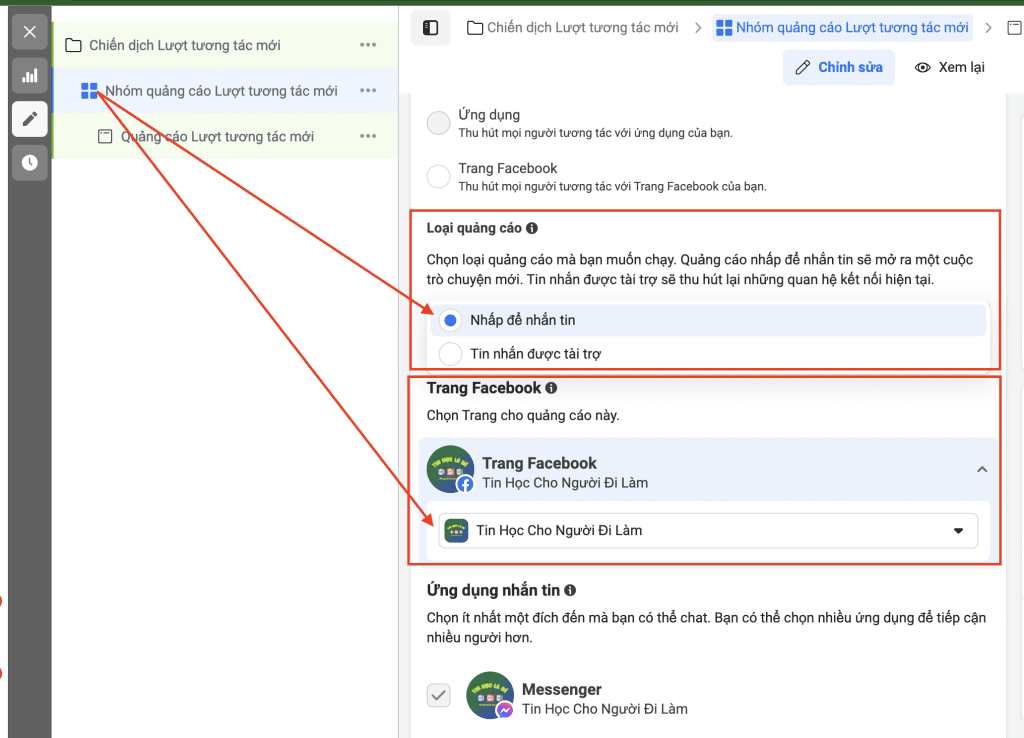This screenshot has width=1024, height=738.
Task: Toggle the side panel layout icon
Action: [x=430, y=27]
